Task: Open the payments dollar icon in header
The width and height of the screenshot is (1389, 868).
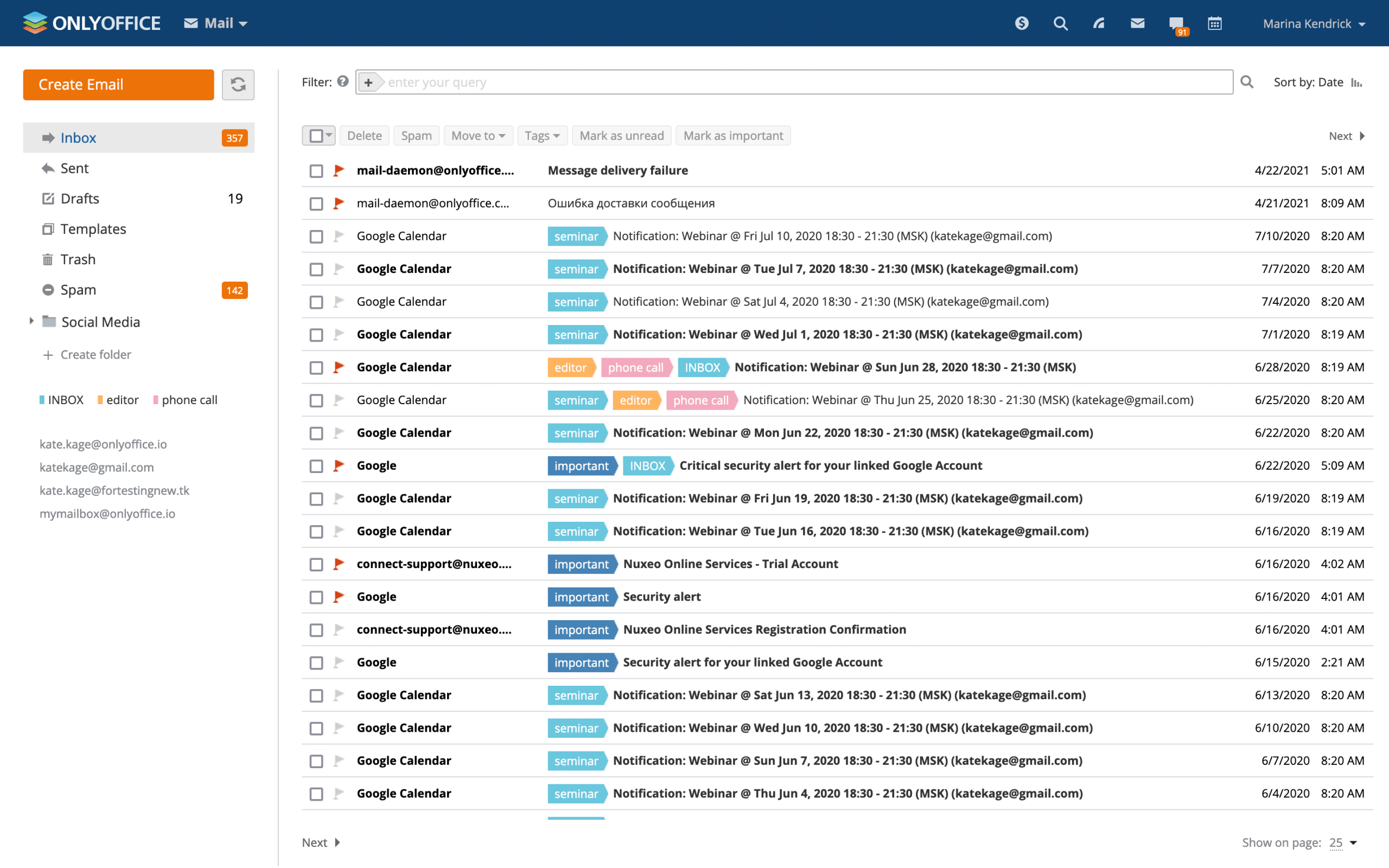Action: 1022,23
